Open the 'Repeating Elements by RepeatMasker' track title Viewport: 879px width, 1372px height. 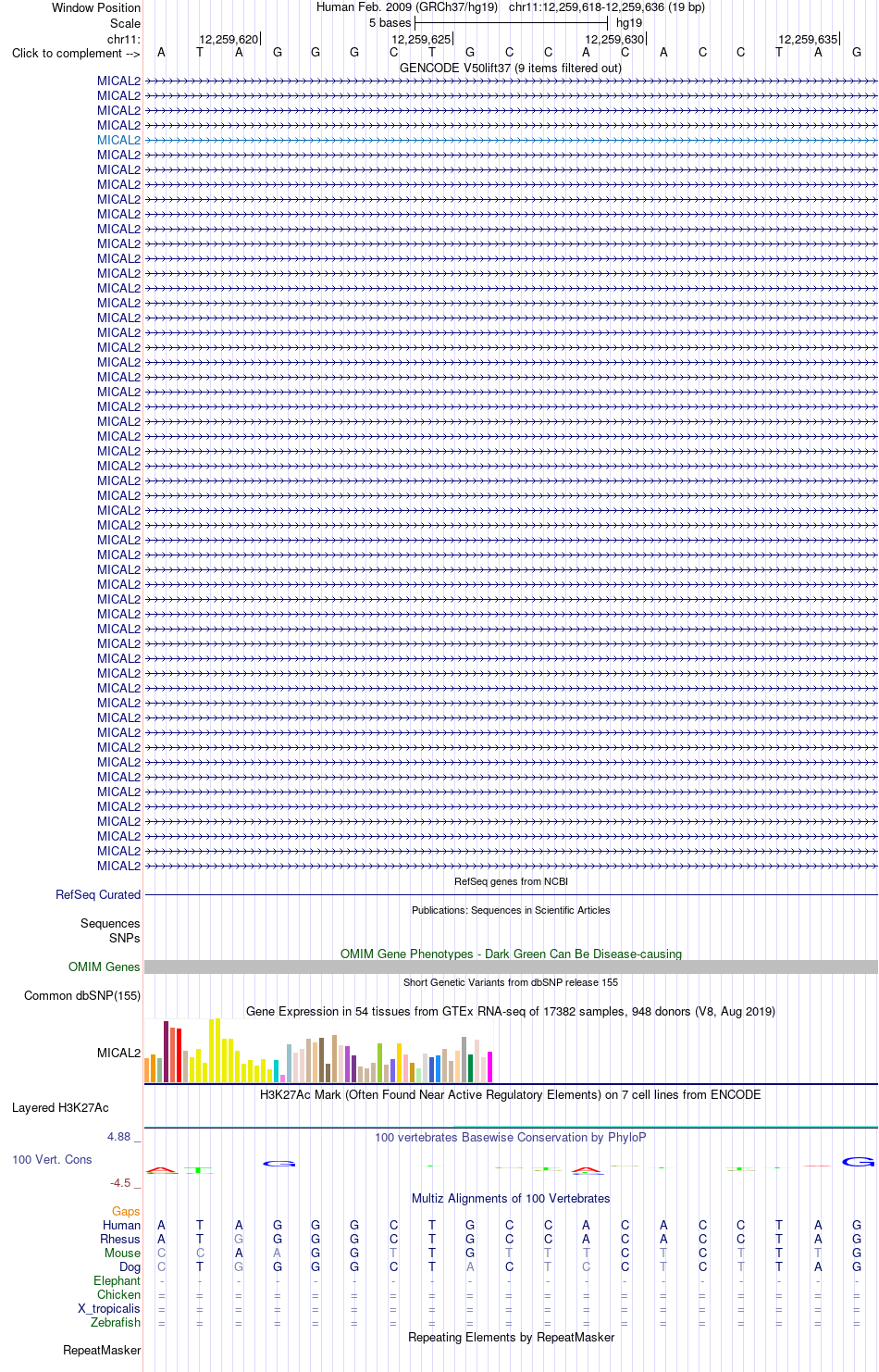point(511,1337)
